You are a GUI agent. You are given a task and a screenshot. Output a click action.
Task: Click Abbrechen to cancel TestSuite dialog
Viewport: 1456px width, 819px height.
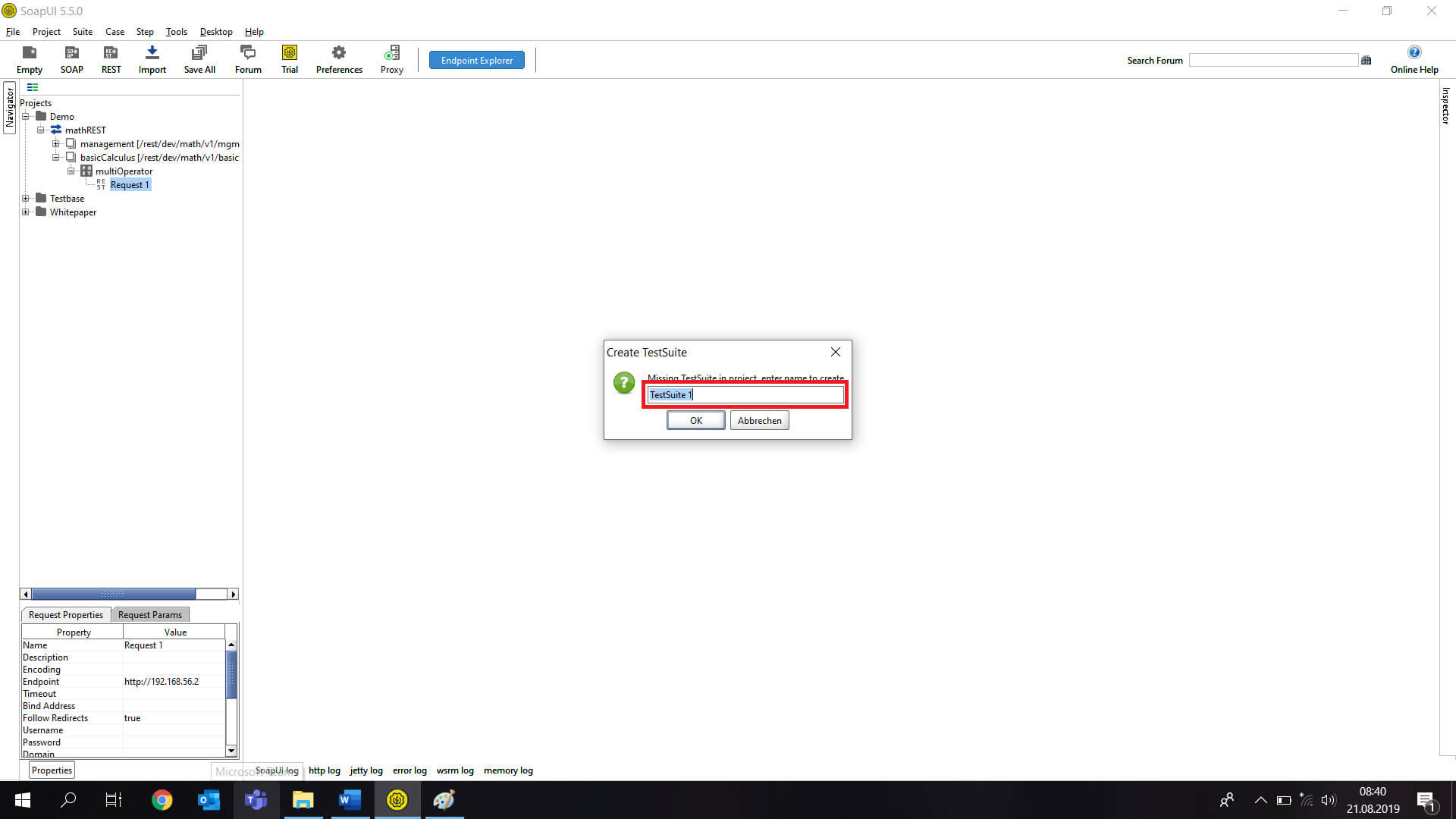click(759, 420)
